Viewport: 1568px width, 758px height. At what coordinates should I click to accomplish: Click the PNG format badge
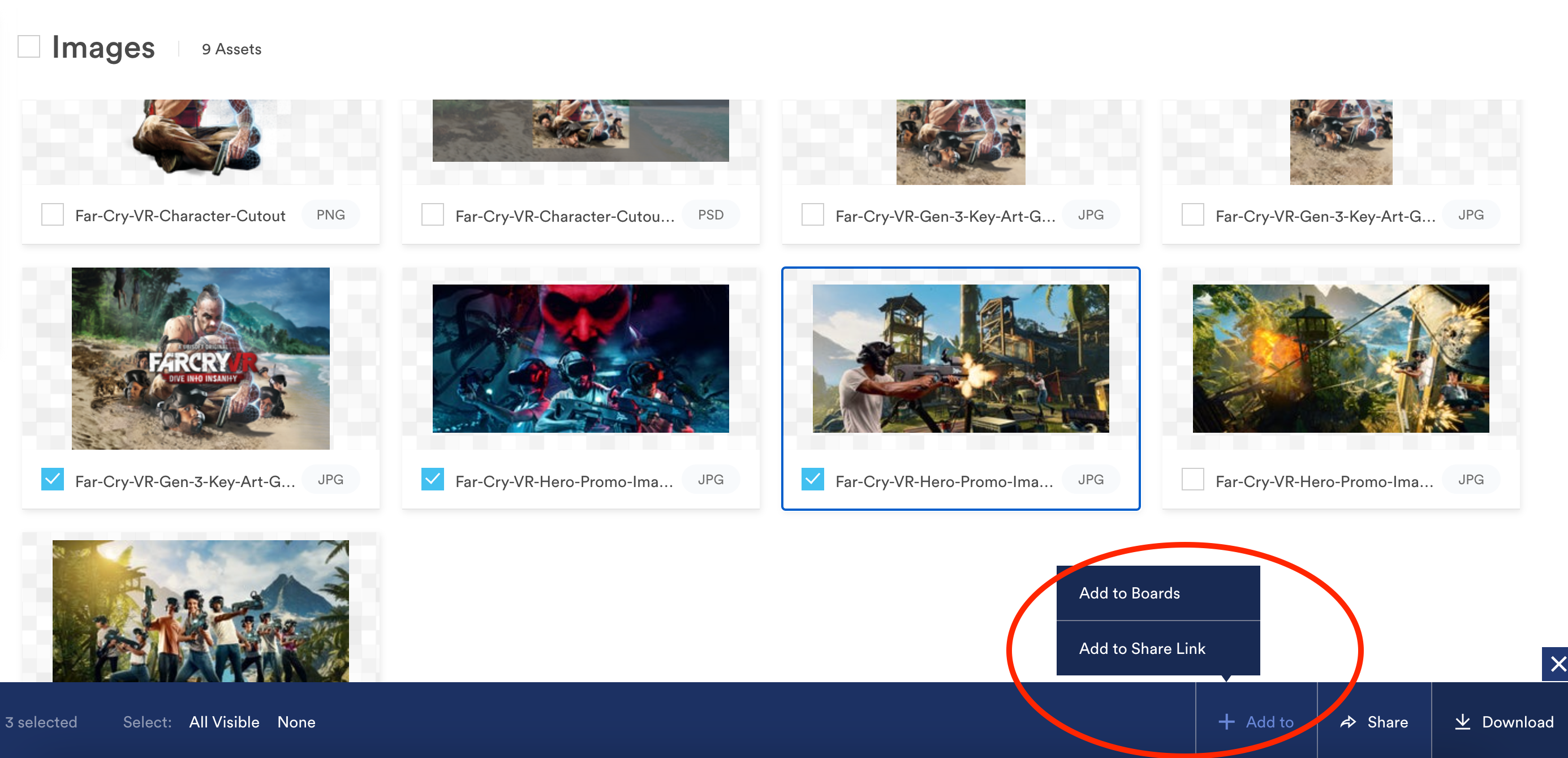click(x=330, y=215)
